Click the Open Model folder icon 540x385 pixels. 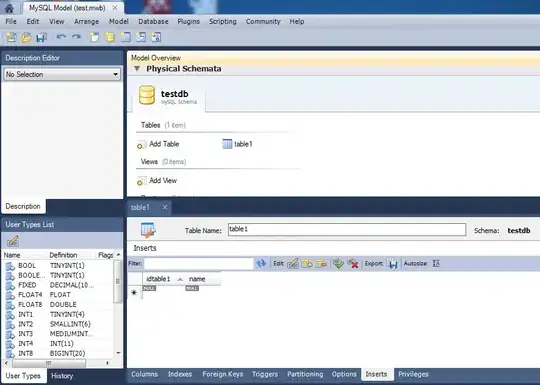27,37
